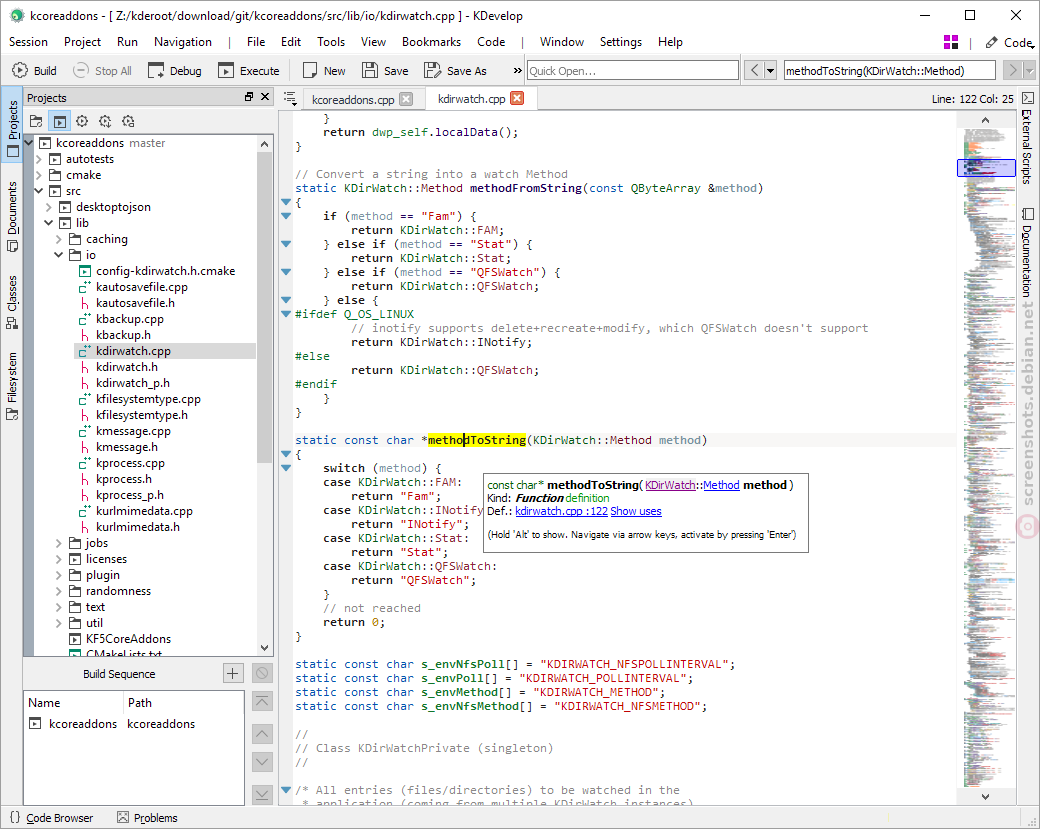
Task: Save the current file
Action: coord(385,70)
